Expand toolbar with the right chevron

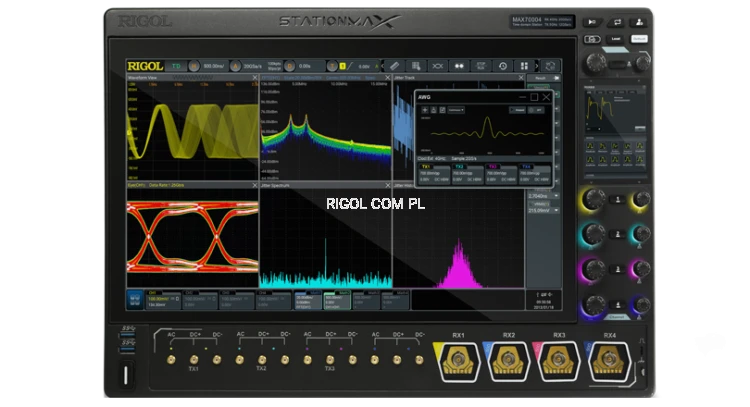pos(537,66)
